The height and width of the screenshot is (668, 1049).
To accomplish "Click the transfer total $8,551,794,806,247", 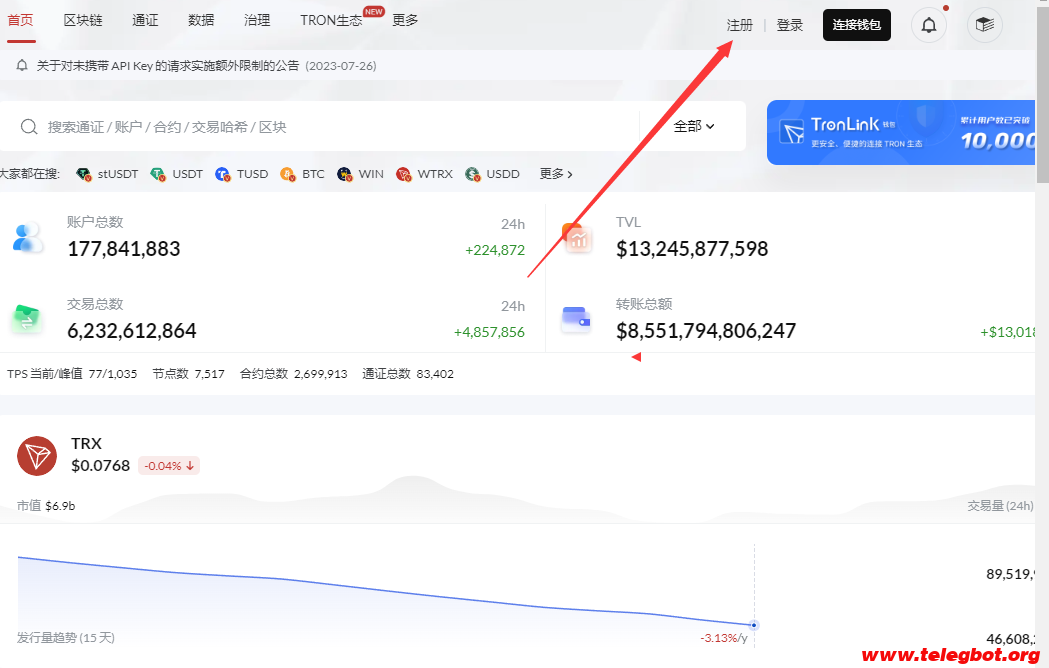I will (706, 331).
